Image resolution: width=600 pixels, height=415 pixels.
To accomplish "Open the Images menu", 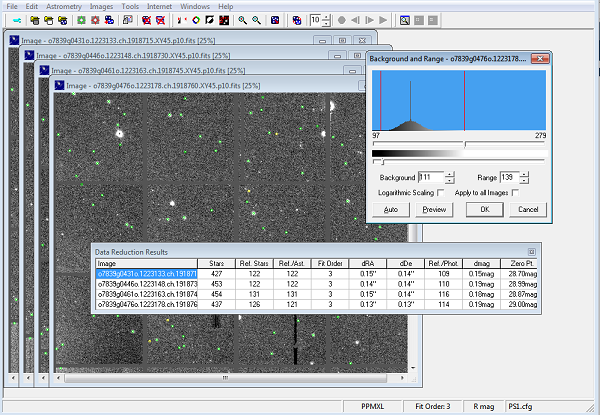I will pos(101,7).
